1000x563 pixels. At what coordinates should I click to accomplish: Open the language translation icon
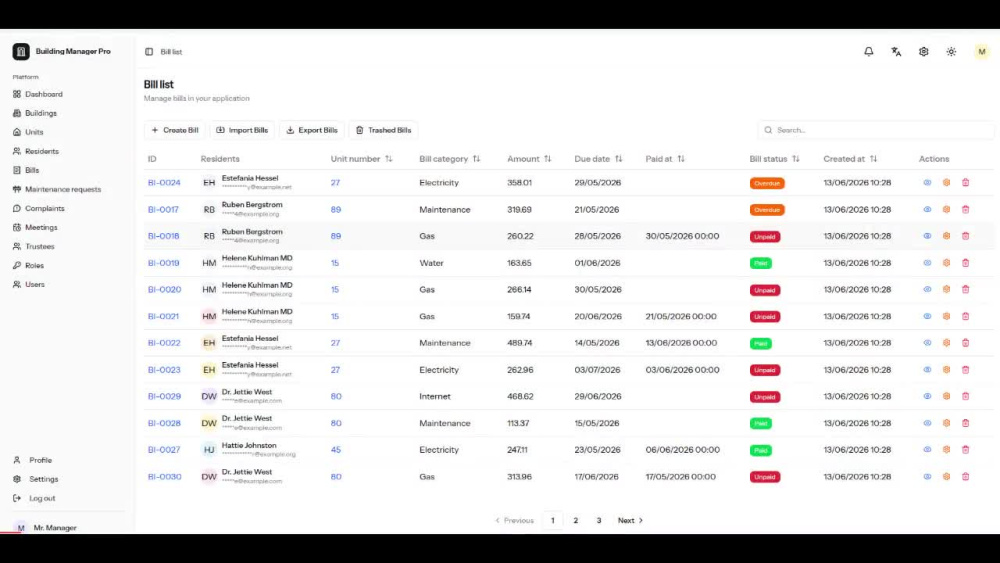(896, 52)
